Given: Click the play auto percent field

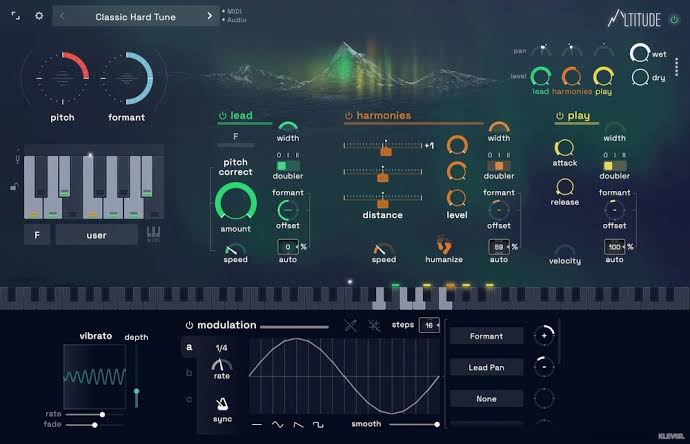Looking at the screenshot, I should 614,247.
